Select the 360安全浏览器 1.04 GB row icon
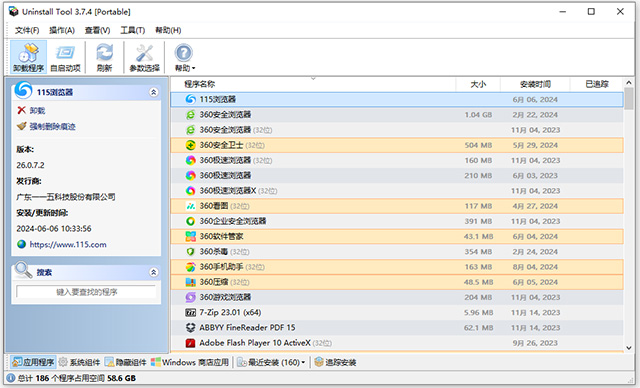Screen dimensions: 640x388 [191, 115]
